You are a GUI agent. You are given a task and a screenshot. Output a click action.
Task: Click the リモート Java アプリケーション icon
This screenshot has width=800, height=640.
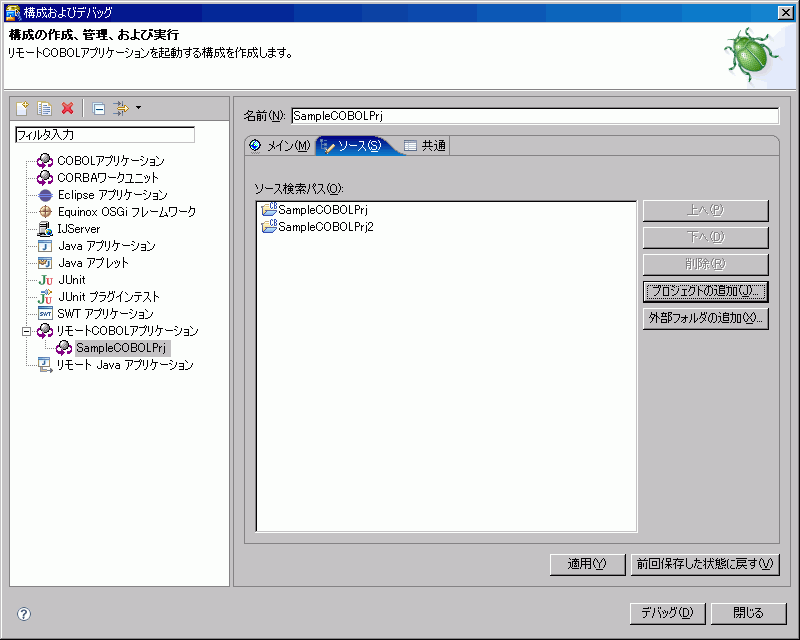45,365
